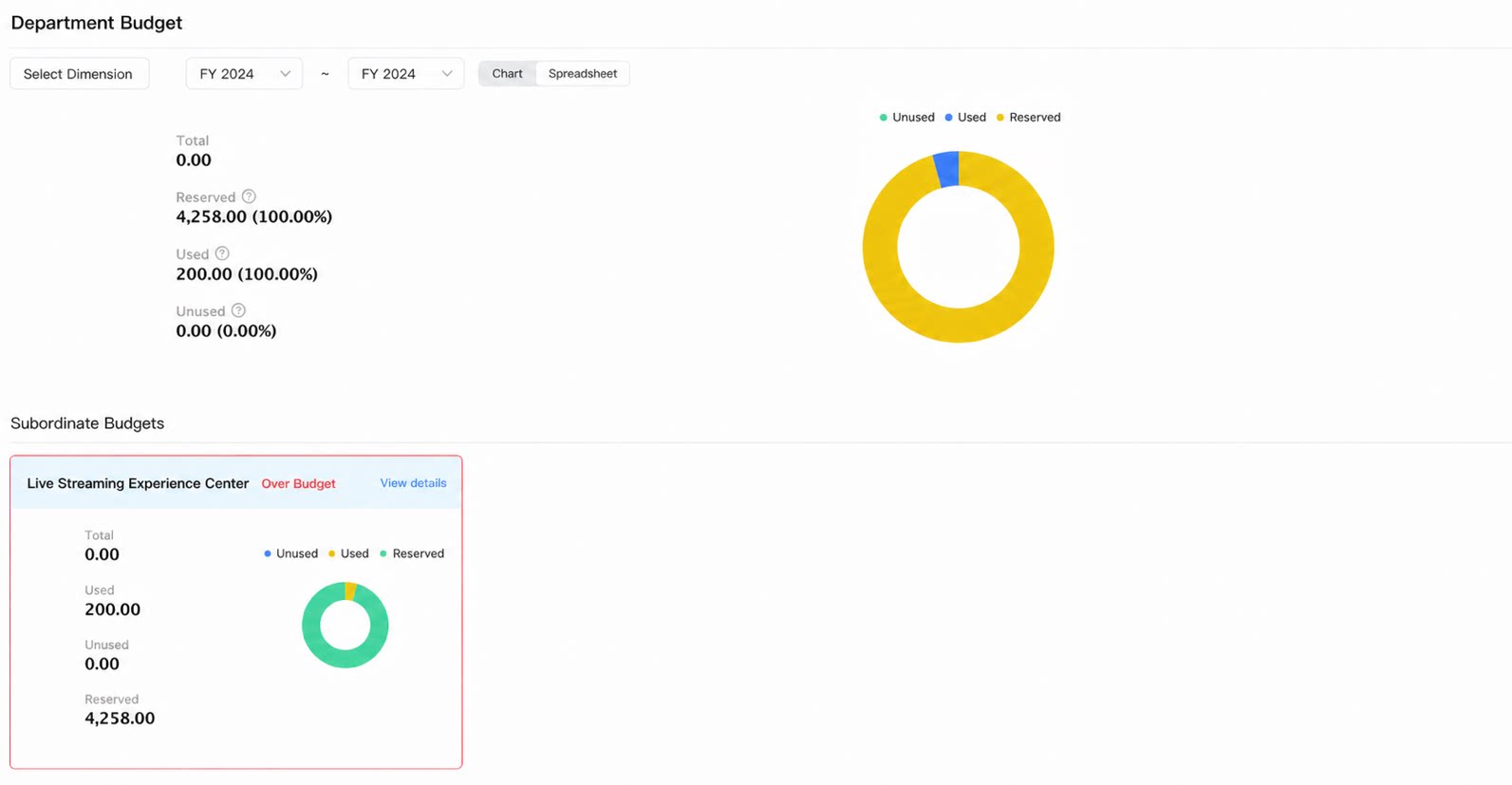Viewport: 1512px width, 785px height.
Task: Switch to the Chart view tab
Action: click(507, 74)
